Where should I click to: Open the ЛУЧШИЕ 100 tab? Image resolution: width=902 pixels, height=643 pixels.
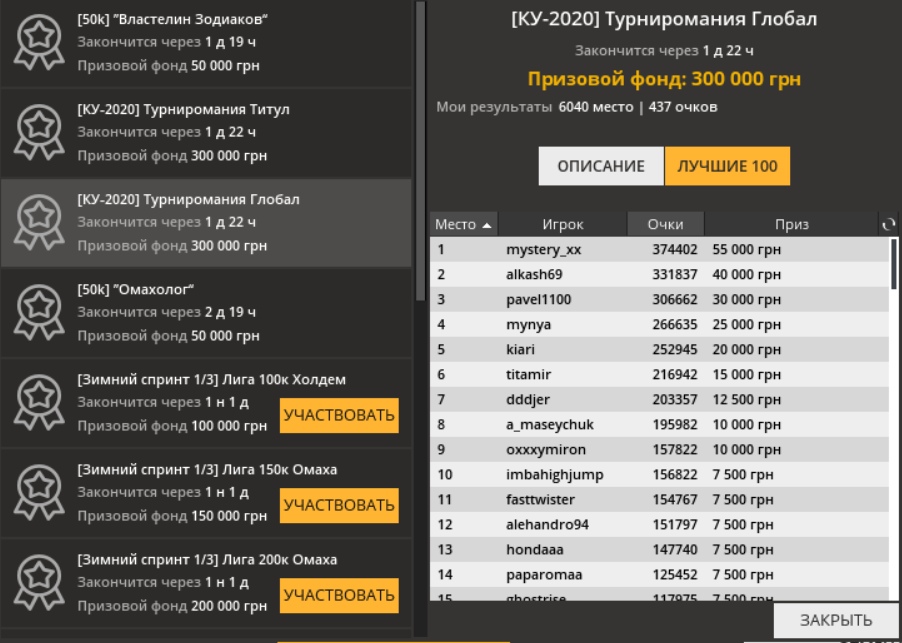pos(727,166)
